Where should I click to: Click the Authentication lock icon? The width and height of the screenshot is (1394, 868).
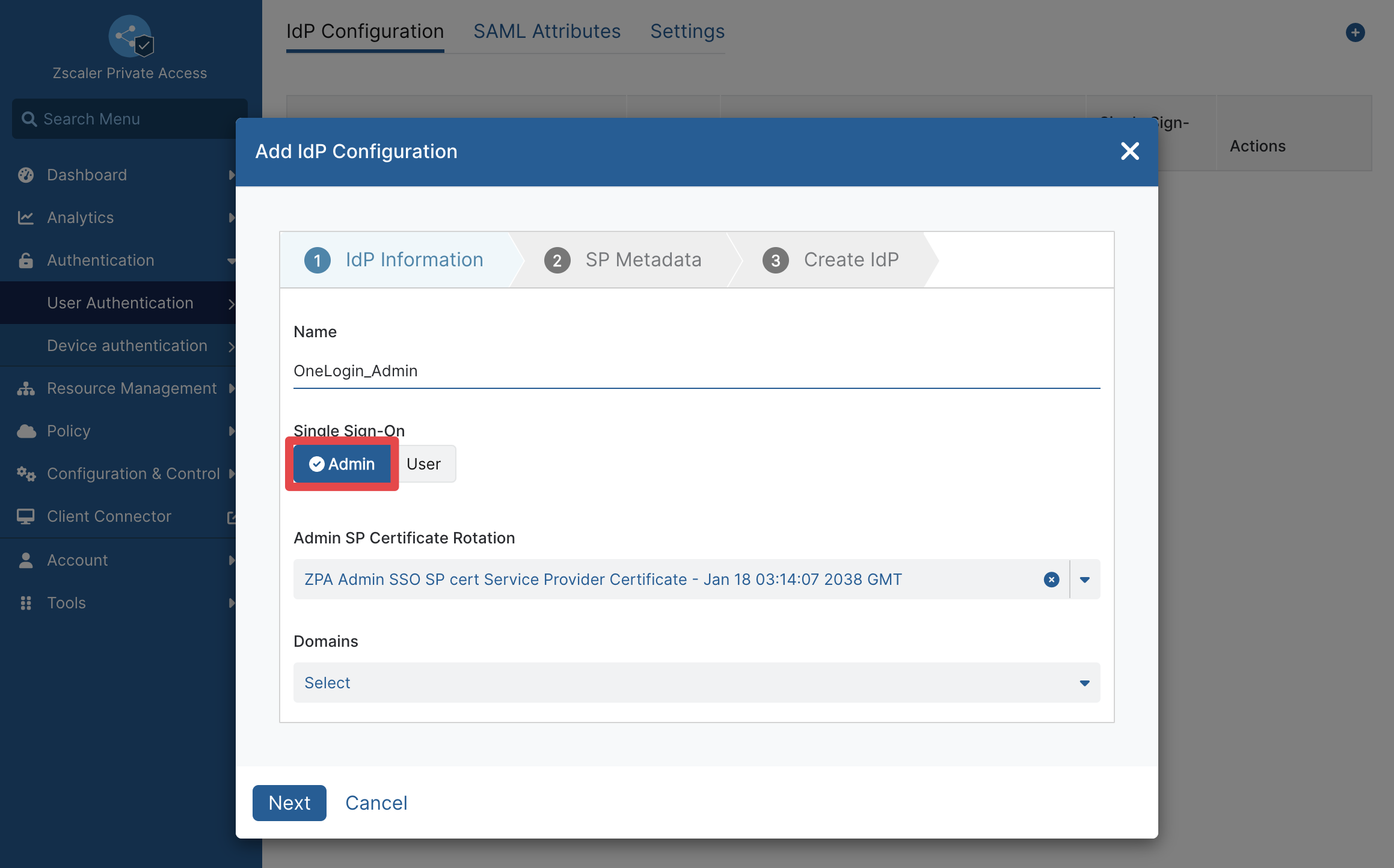click(x=26, y=260)
